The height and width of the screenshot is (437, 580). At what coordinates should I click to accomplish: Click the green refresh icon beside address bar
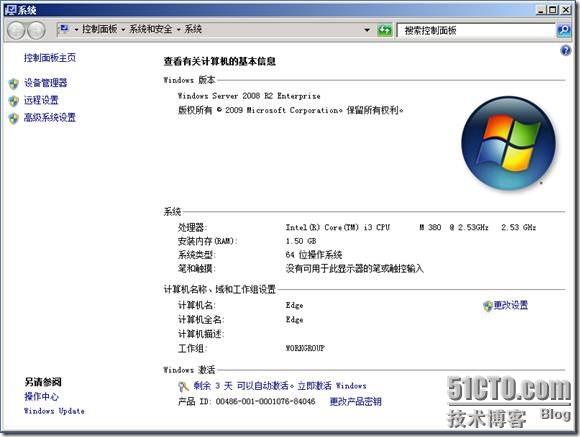(x=384, y=30)
